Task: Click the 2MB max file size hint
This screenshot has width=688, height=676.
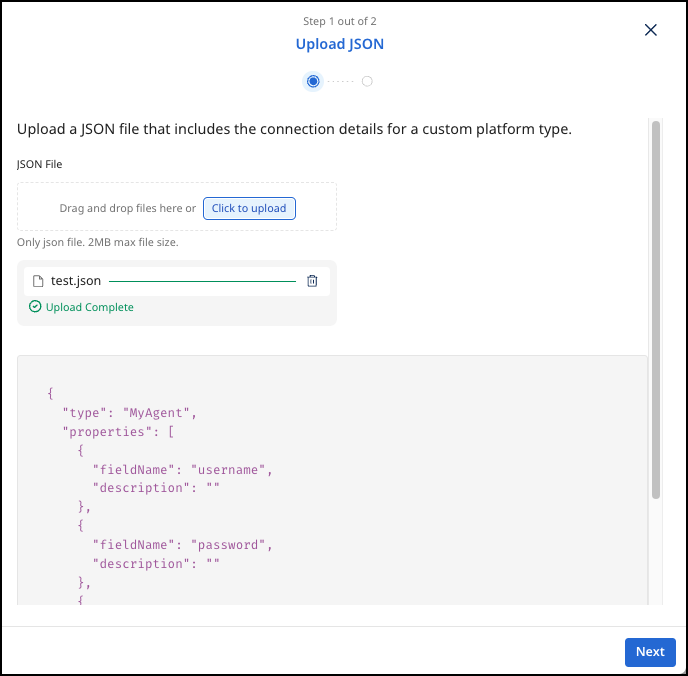Action: pyautogui.click(x=97, y=242)
